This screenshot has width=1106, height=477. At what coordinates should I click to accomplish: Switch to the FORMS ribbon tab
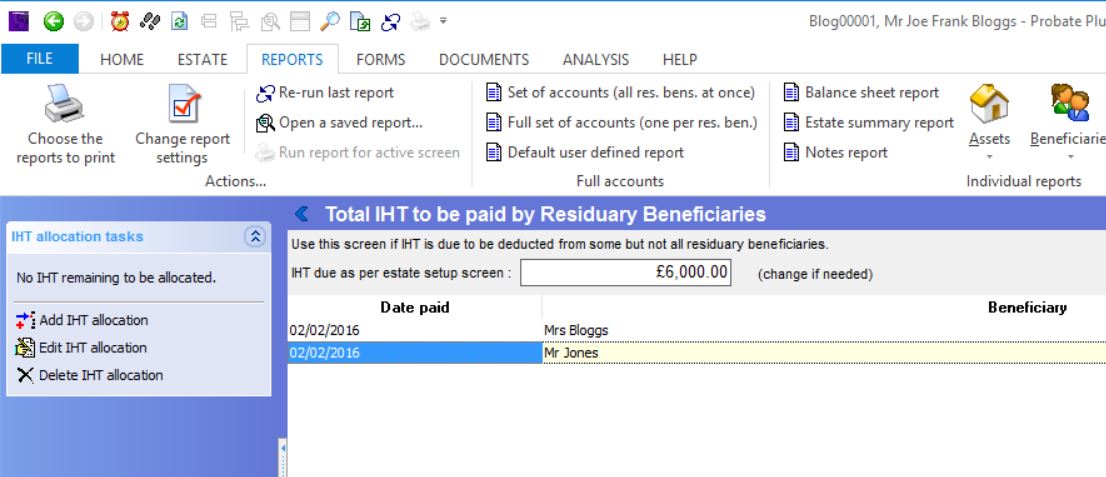380,60
